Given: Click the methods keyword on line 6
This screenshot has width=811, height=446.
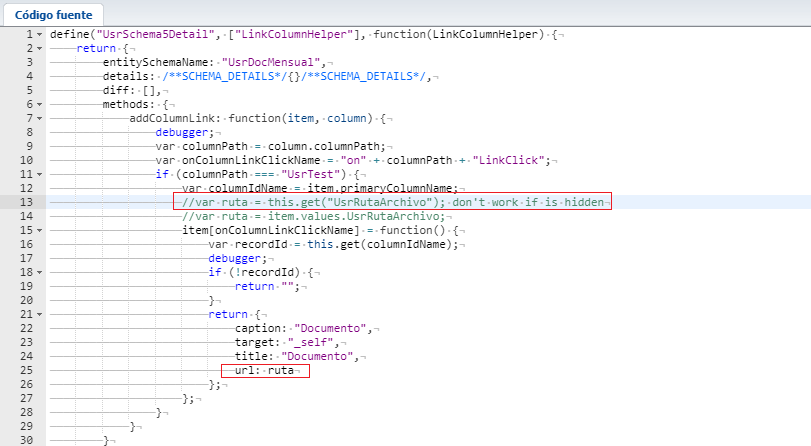Looking at the screenshot, I should click(125, 104).
